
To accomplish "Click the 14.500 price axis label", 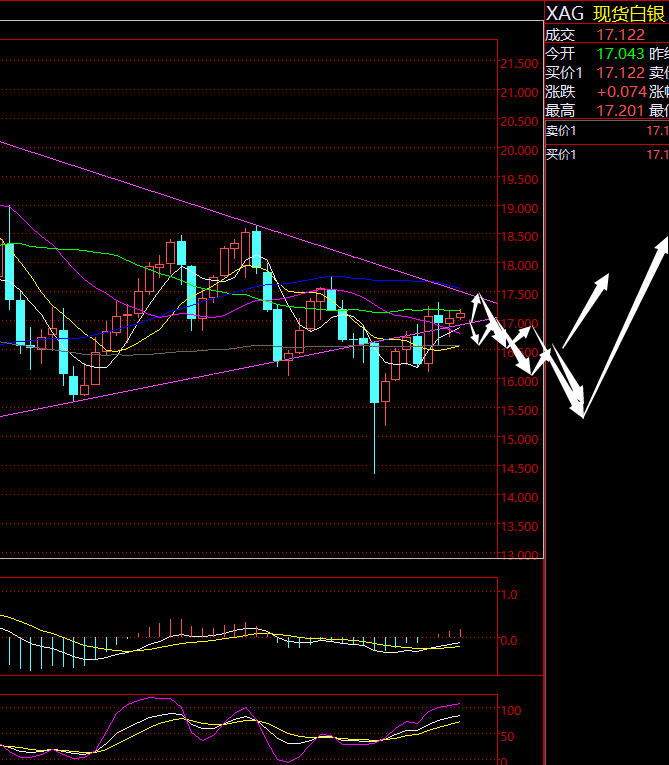I will click(x=519, y=469).
